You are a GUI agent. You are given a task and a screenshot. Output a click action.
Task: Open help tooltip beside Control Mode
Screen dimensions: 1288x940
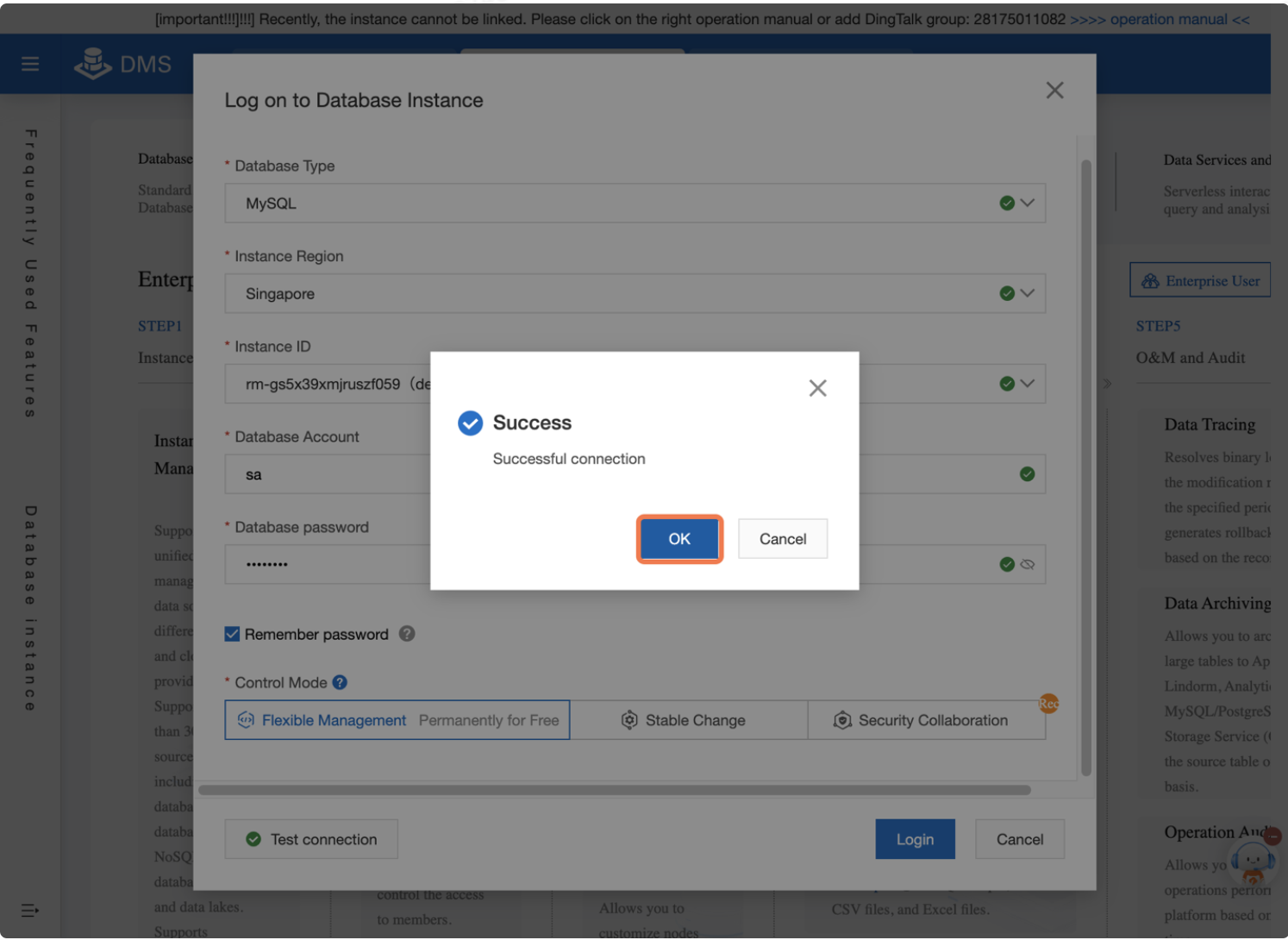[340, 682]
